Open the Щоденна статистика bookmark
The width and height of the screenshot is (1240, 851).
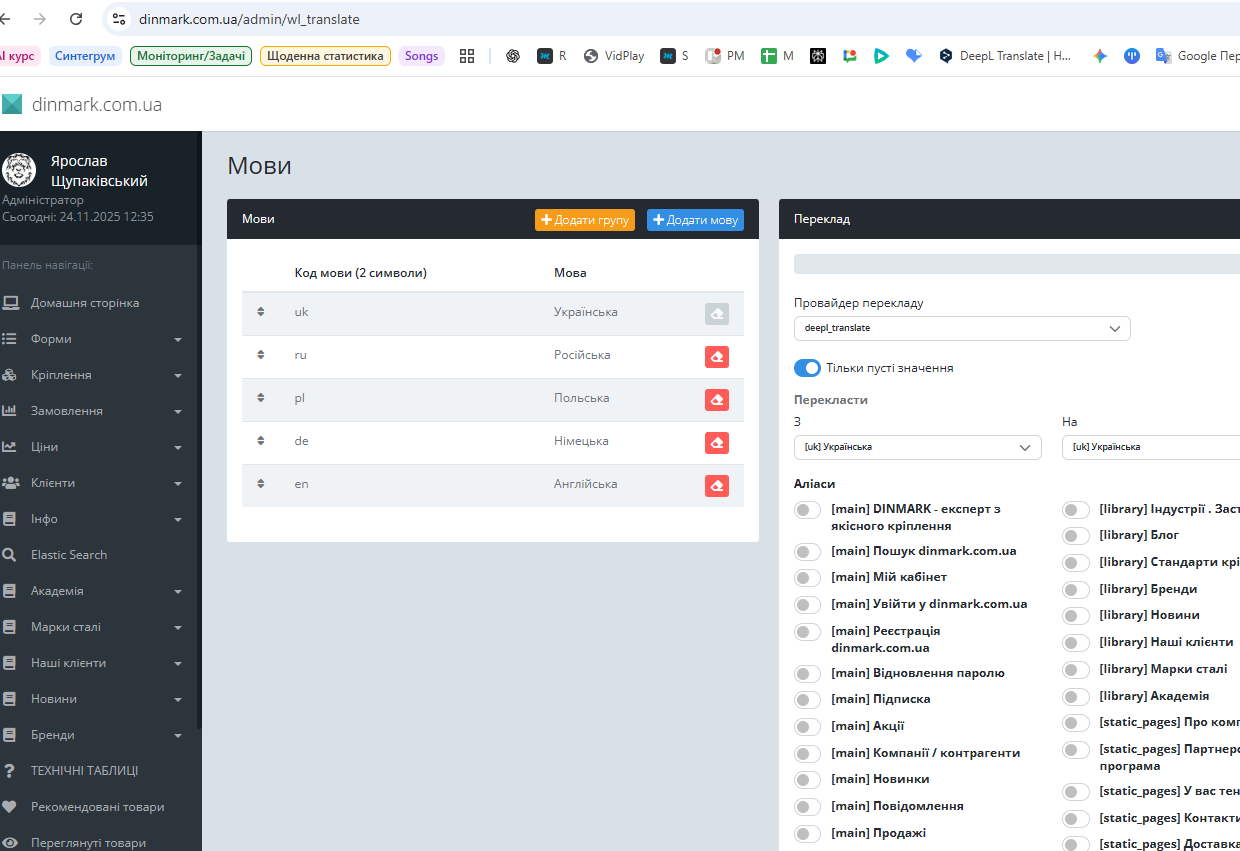click(x=325, y=56)
